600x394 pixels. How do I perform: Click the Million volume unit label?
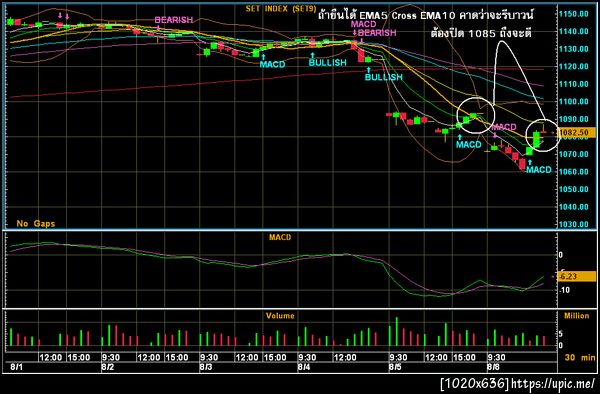[x=576, y=316]
